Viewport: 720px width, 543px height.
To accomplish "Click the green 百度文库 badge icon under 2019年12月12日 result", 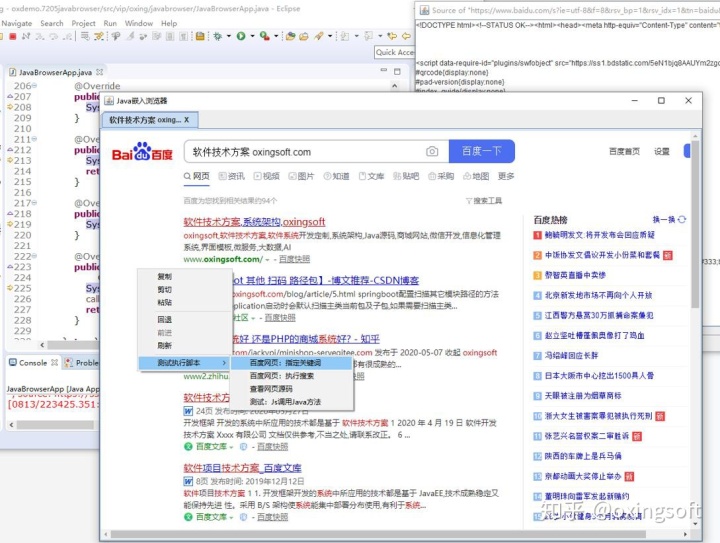I will pos(188,517).
